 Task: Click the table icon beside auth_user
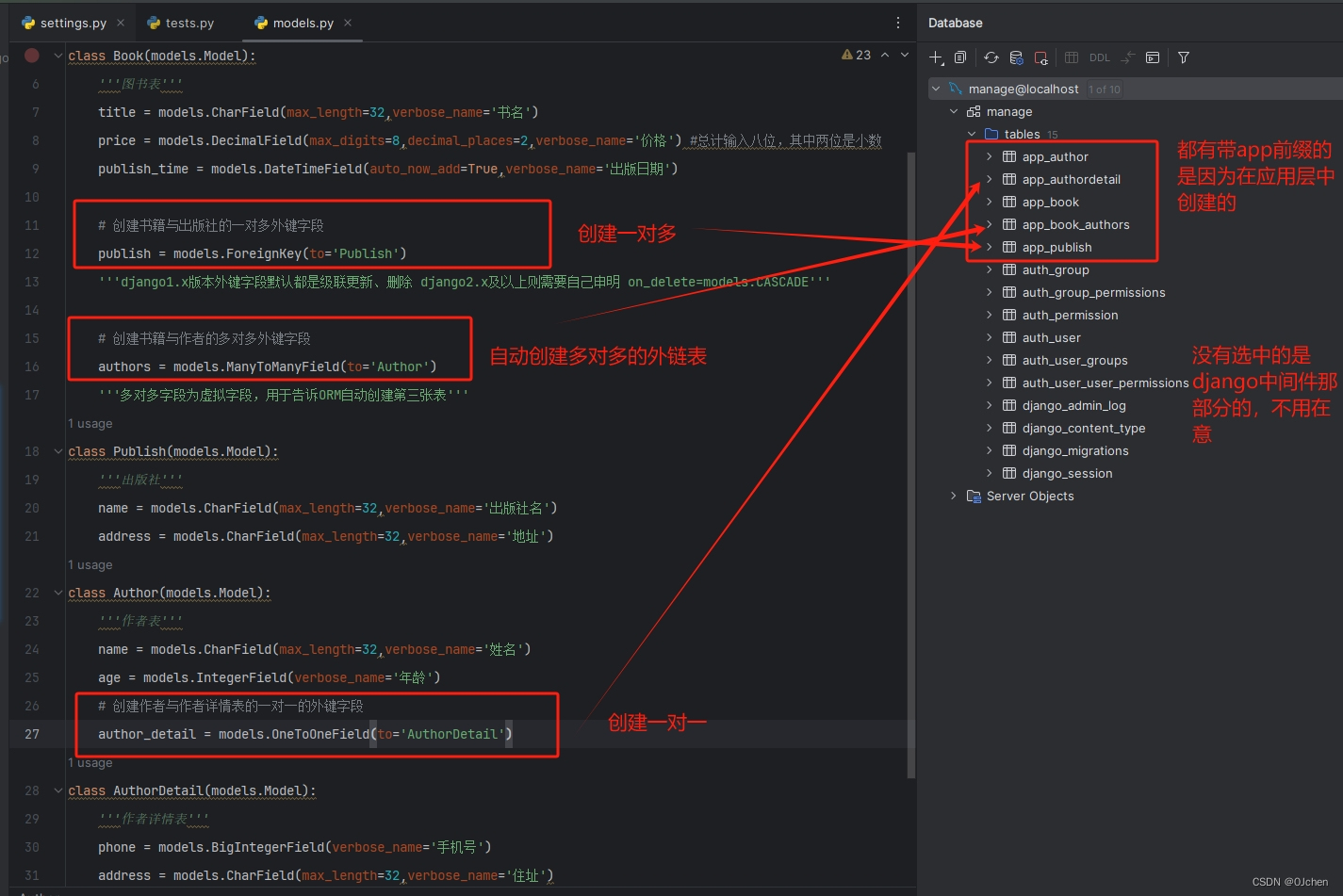point(1009,337)
